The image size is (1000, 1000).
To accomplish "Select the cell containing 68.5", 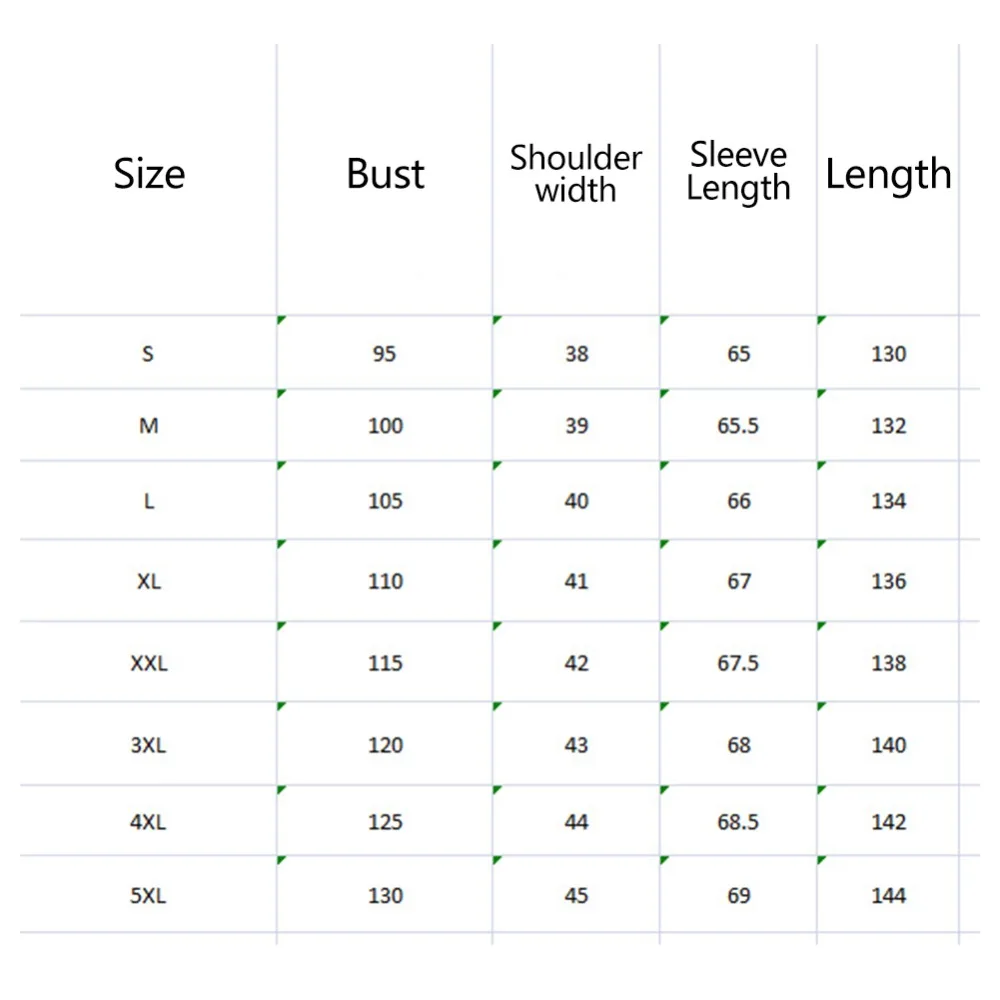I will [738, 821].
